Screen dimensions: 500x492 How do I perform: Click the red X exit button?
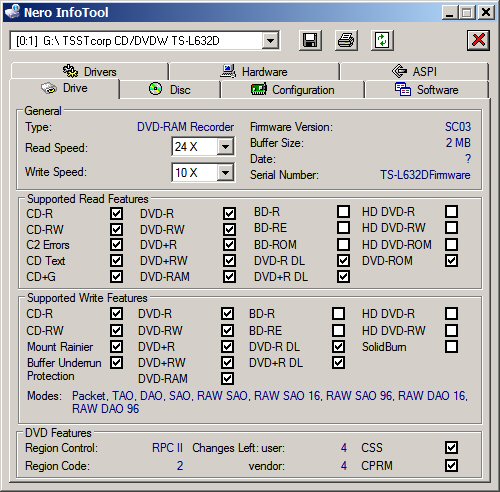click(478, 40)
